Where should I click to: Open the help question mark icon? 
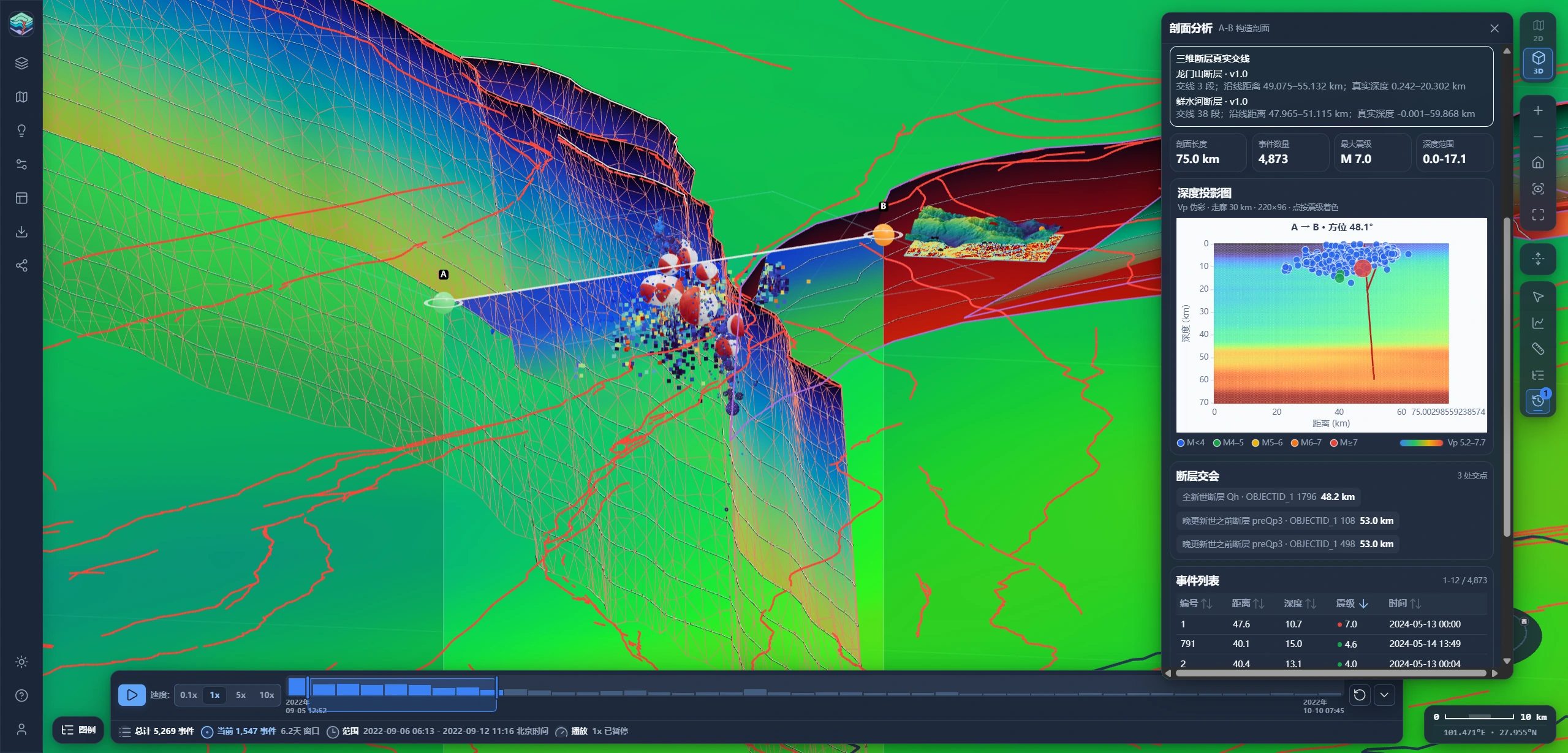click(21, 695)
